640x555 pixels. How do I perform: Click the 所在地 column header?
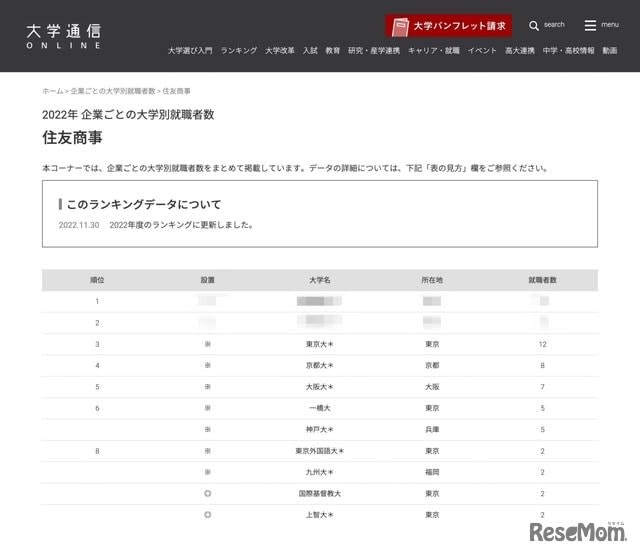pos(432,280)
